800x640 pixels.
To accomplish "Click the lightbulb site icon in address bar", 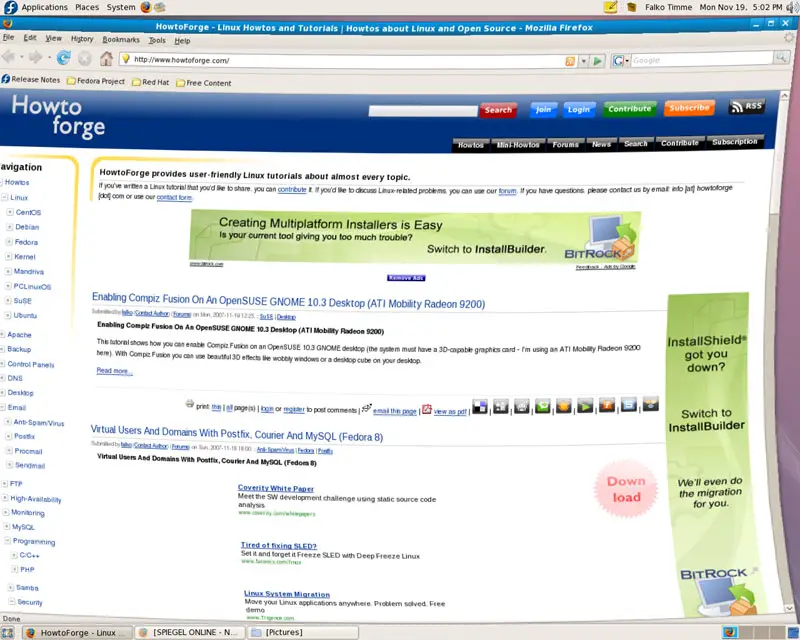I will click(126, 59).
